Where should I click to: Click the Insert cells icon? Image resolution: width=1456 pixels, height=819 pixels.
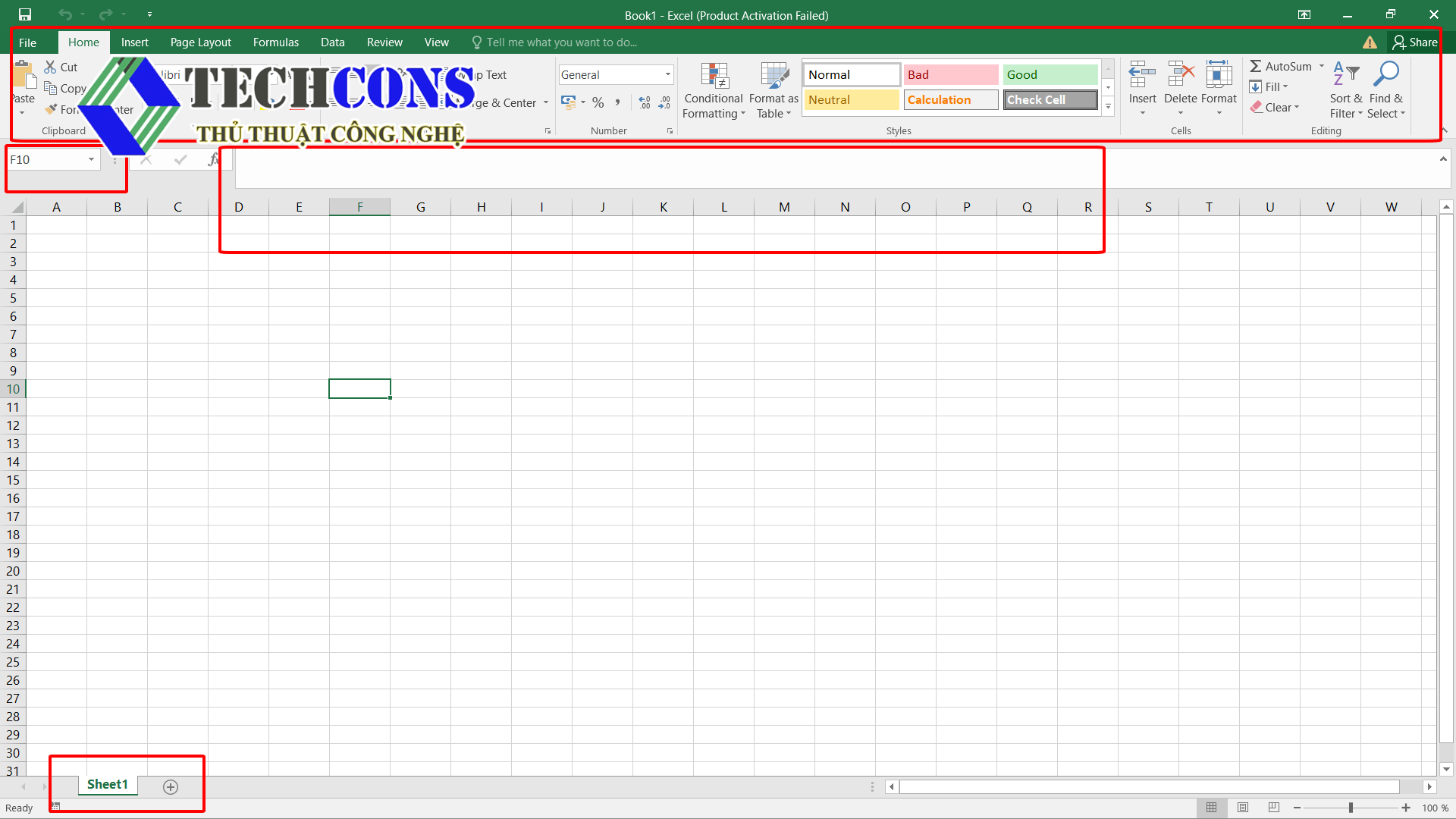1142,75
